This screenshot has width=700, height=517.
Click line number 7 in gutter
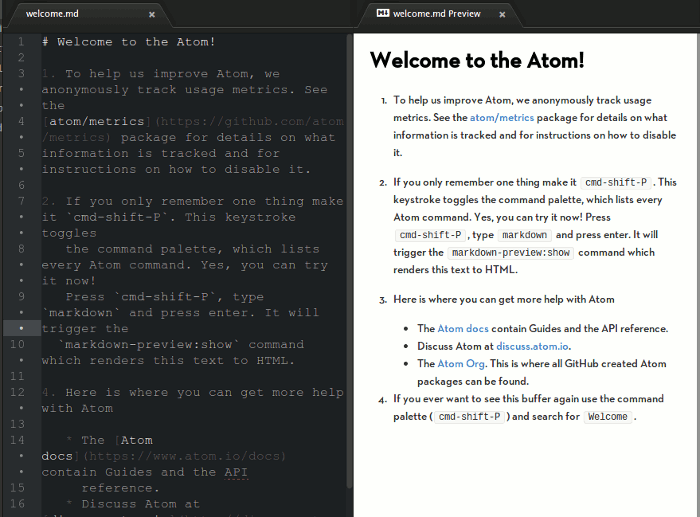click(21, 201)
